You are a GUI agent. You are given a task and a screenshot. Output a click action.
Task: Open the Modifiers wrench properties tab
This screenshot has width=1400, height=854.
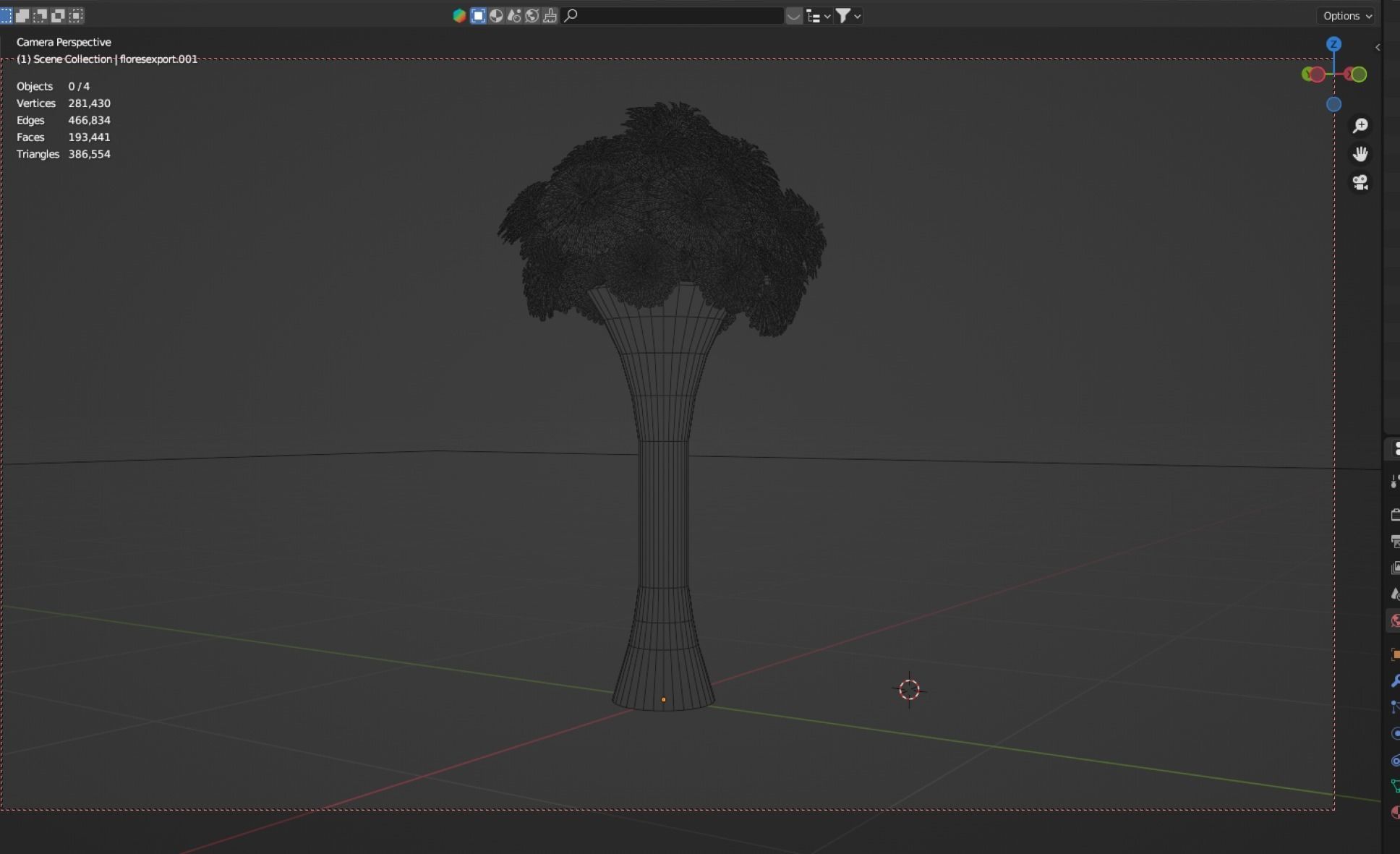(x=1395, y=681)
